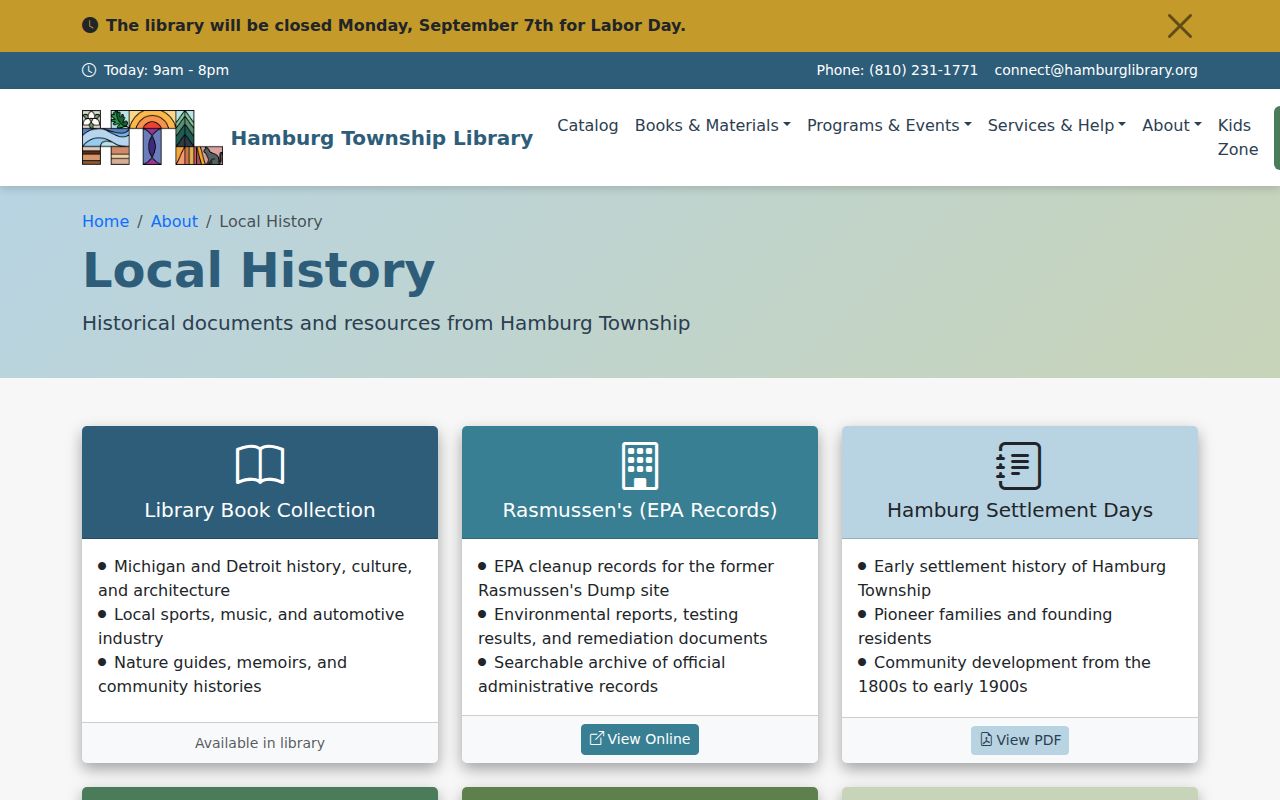Screen dimensions: 1280x800
Task: Click 'EPA cleanup records' bullet text
Action: [626, 578]
